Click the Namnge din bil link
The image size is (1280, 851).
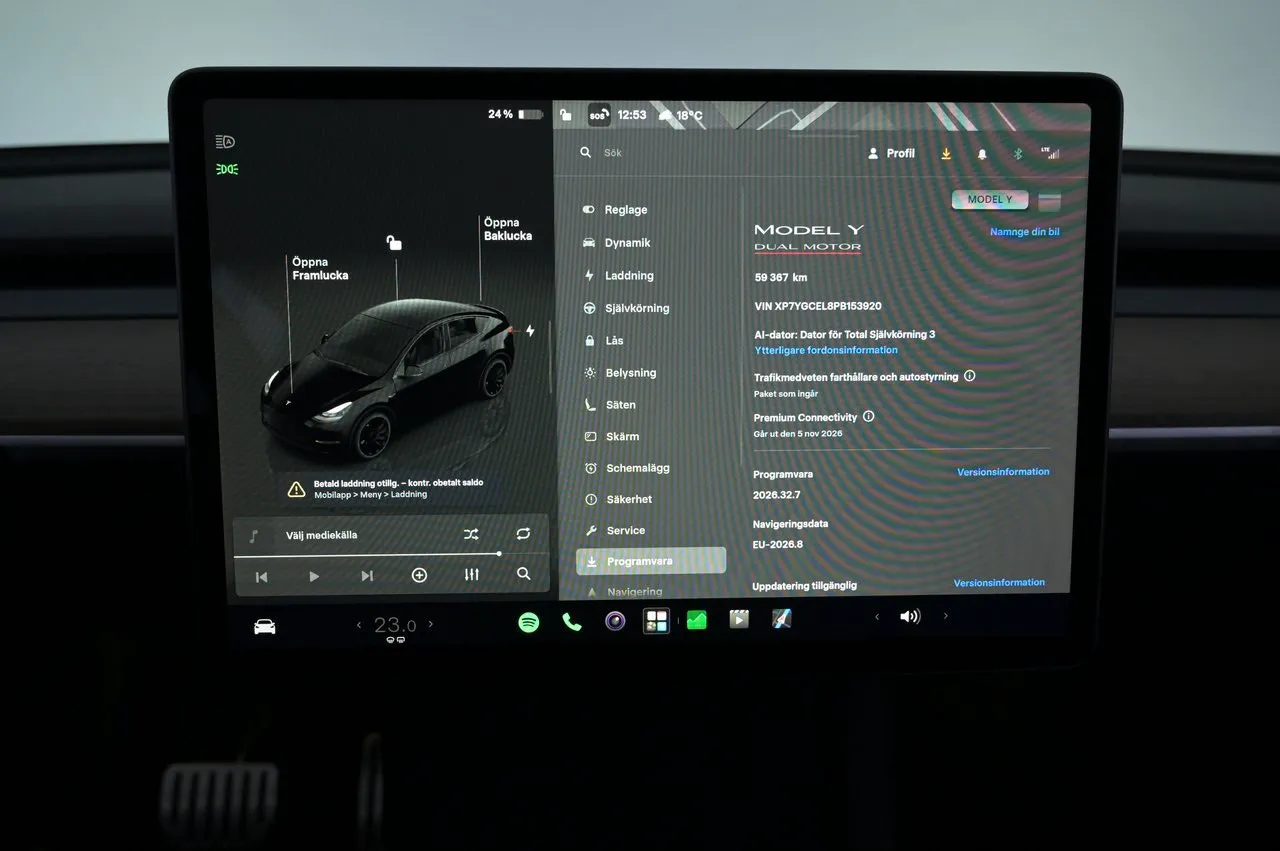pyautogui.click(x=1025, y=232)
